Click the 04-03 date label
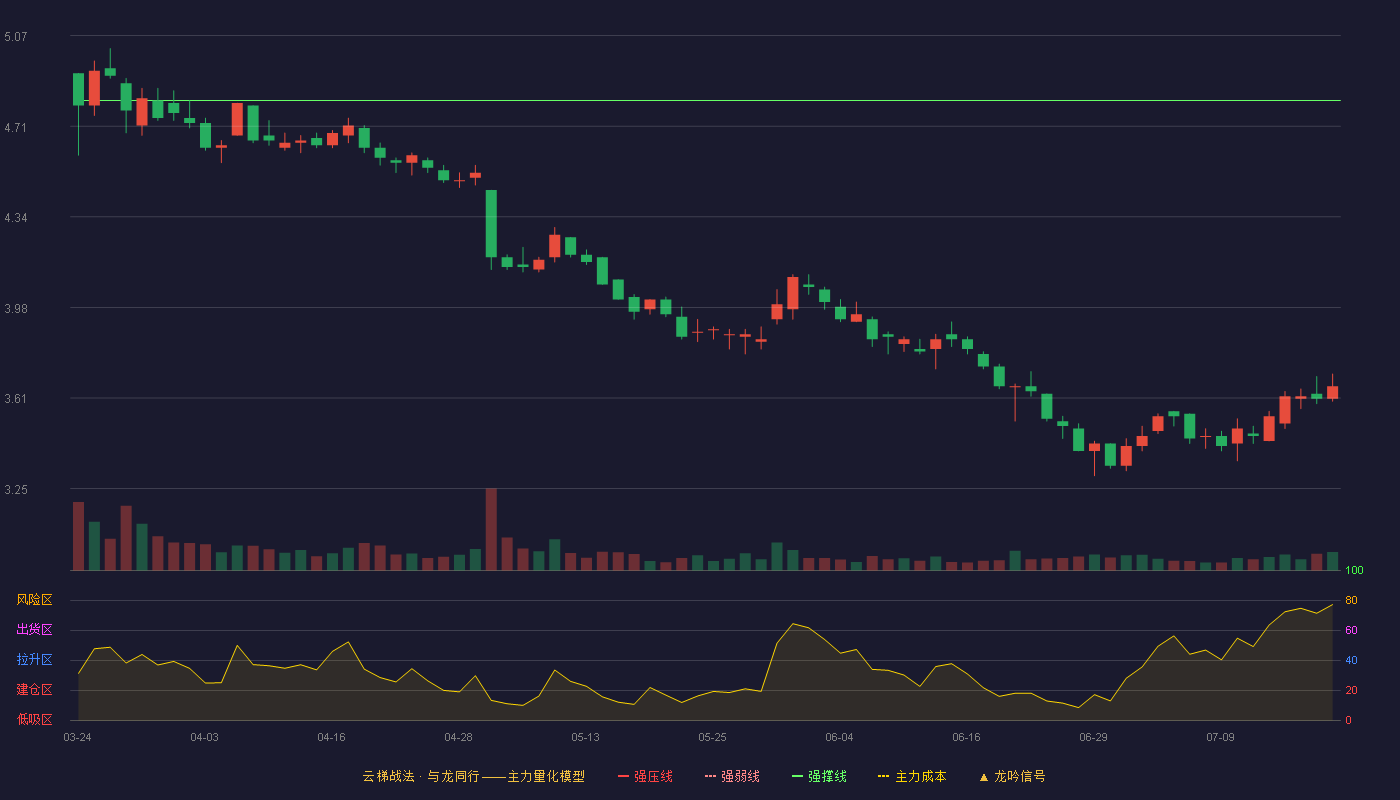The width and height of the screenshot is (1400, 800). point(204,737)
